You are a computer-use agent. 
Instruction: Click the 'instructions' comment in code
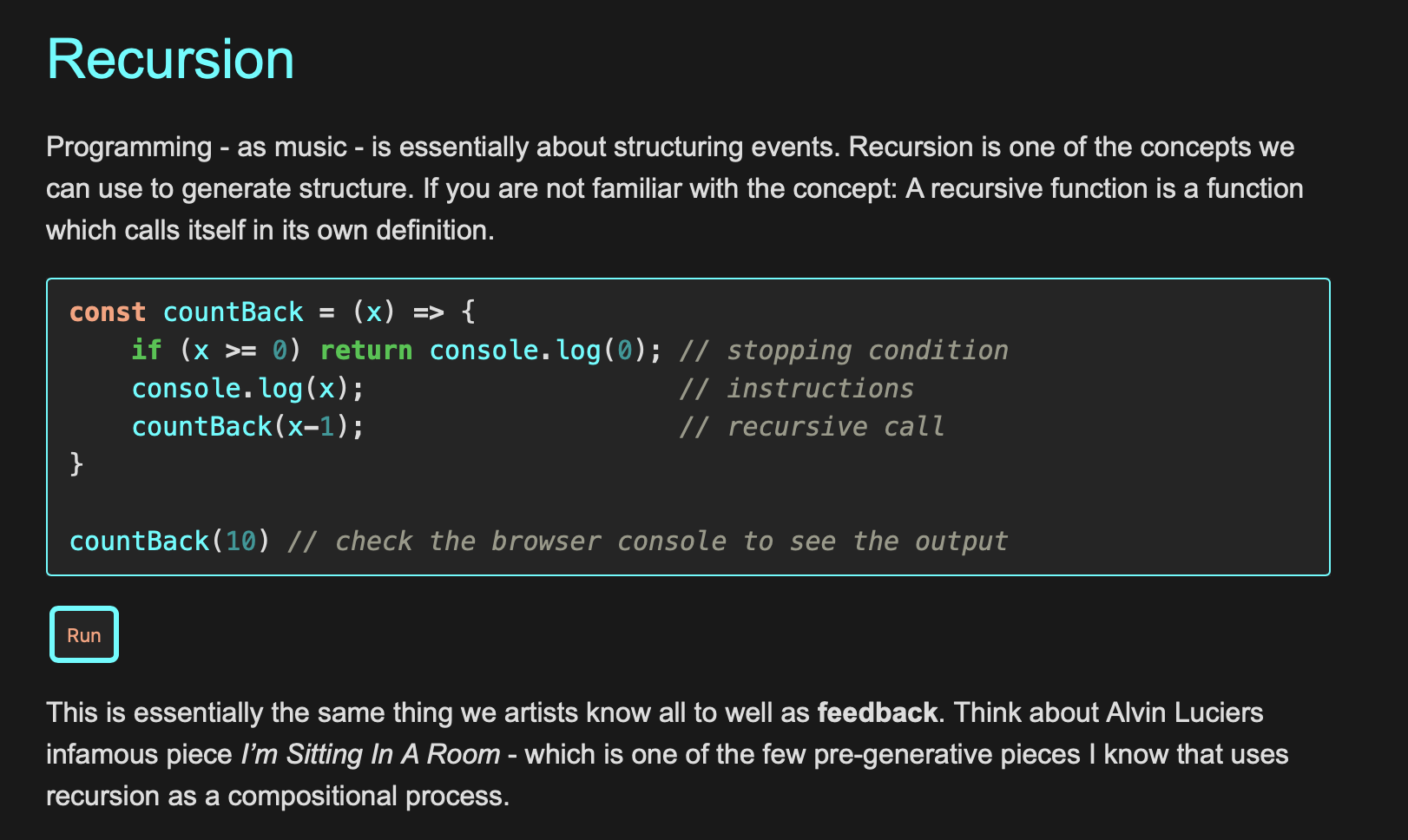click(x=797, y=388)
